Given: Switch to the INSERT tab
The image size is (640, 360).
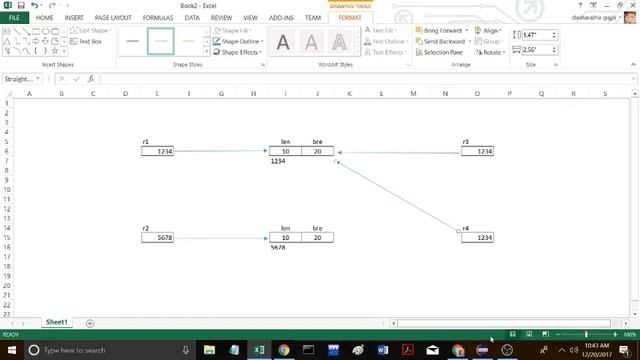Looking at the screenshot, I should tap(74, 18).
